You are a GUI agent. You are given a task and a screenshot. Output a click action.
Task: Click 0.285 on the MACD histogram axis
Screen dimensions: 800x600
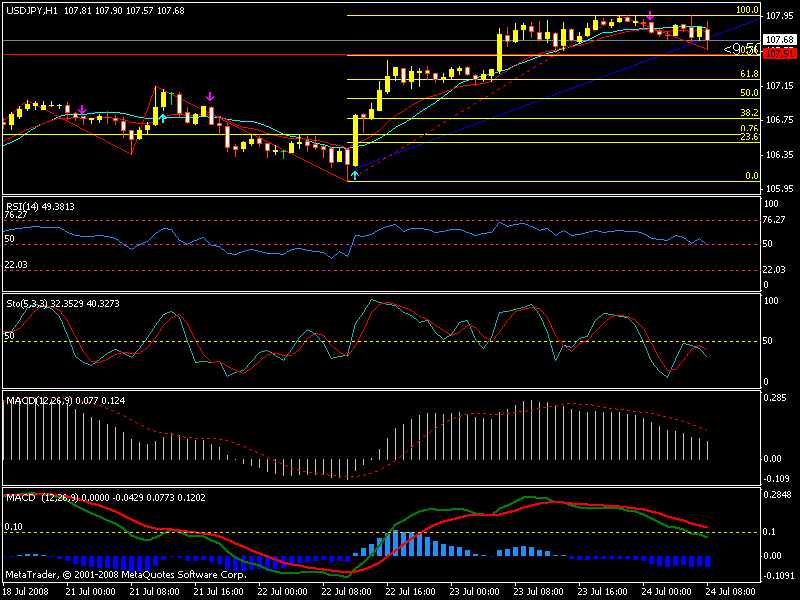[774, 398]
